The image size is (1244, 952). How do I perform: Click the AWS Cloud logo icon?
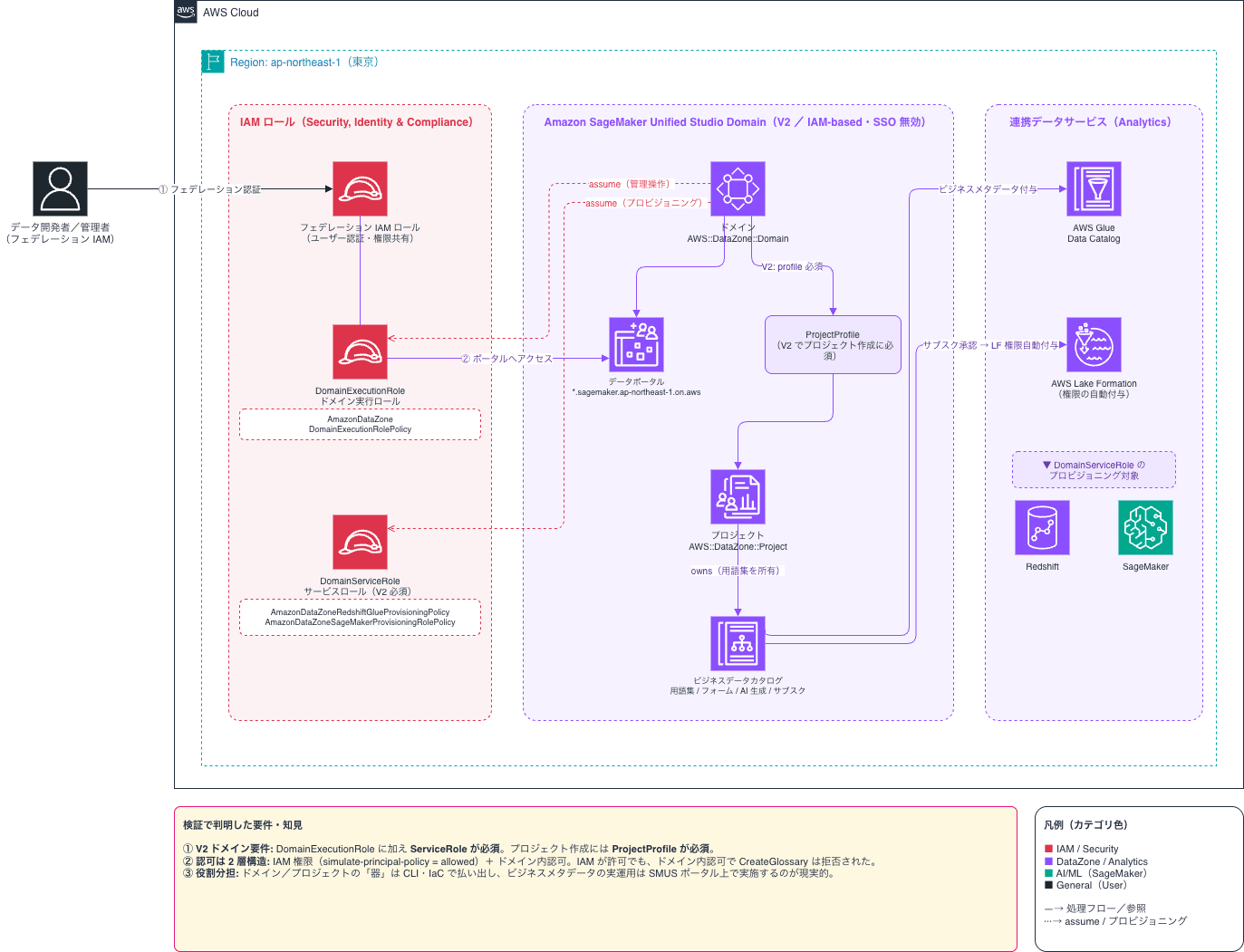coord(186,12)
